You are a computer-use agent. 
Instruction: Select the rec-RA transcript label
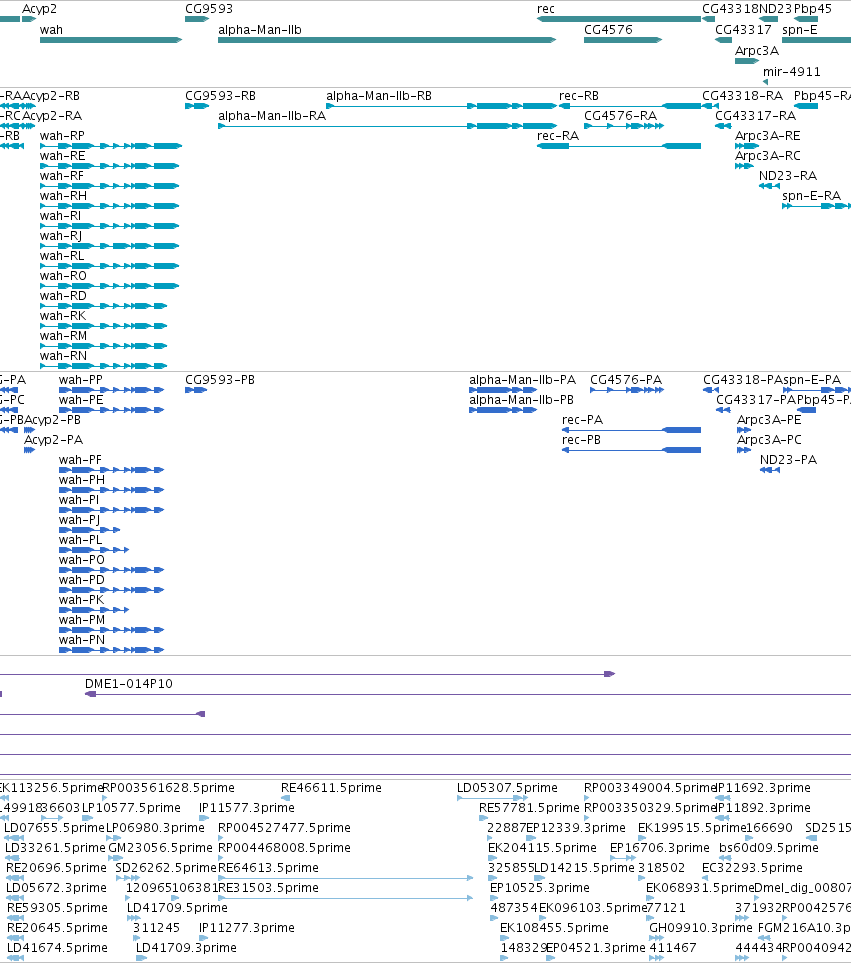(x=558, y=136)
